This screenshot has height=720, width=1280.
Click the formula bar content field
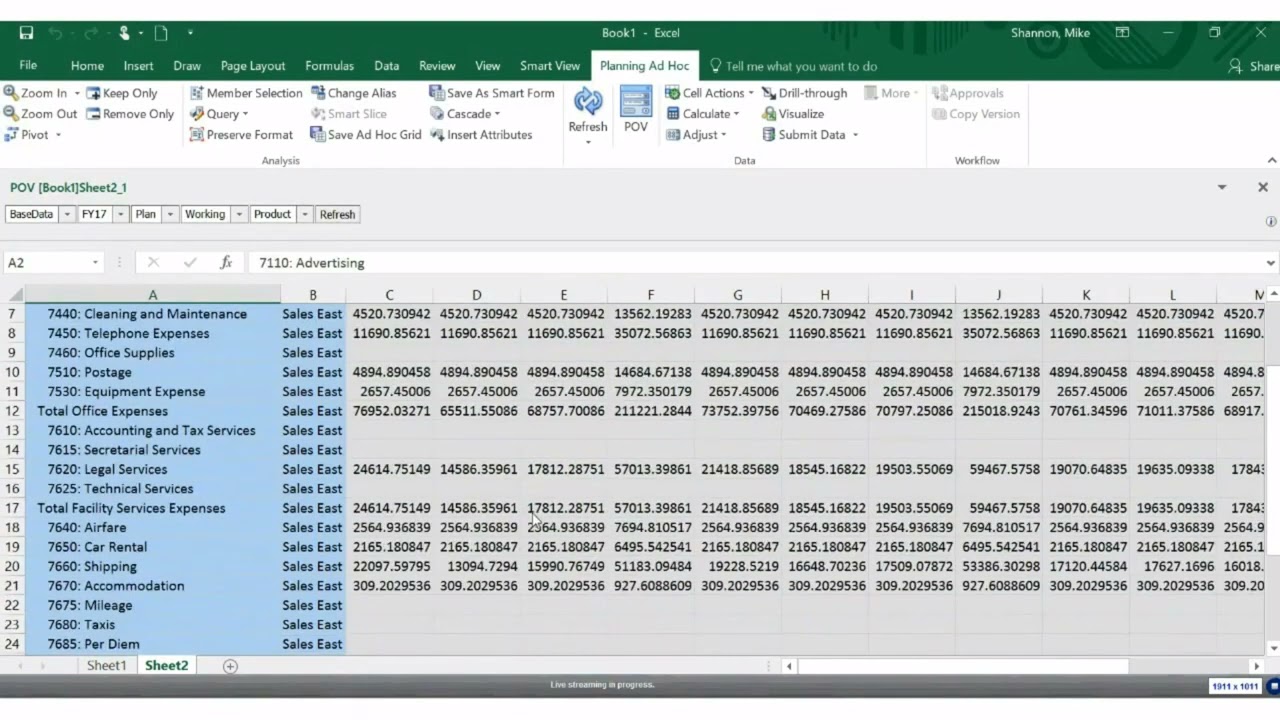coord(755,263)
